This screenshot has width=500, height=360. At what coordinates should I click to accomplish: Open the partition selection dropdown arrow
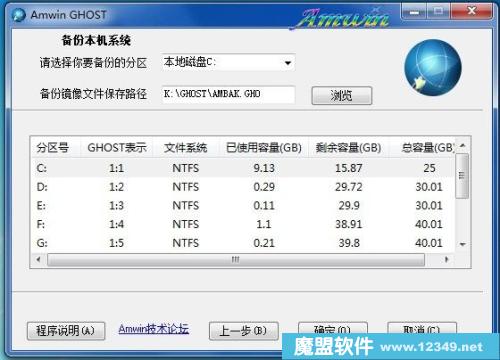click(288, 62)
